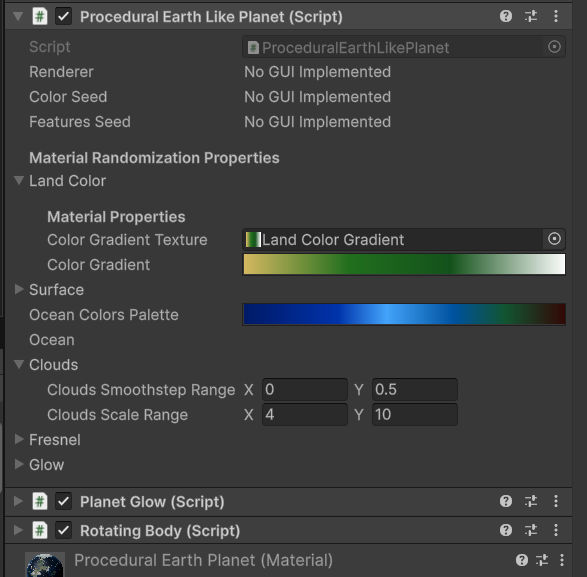Image resolution: width=587 pixels, height=577 pixels.
Task: Click the Rotating Body script icon
Action: point(40,531)
